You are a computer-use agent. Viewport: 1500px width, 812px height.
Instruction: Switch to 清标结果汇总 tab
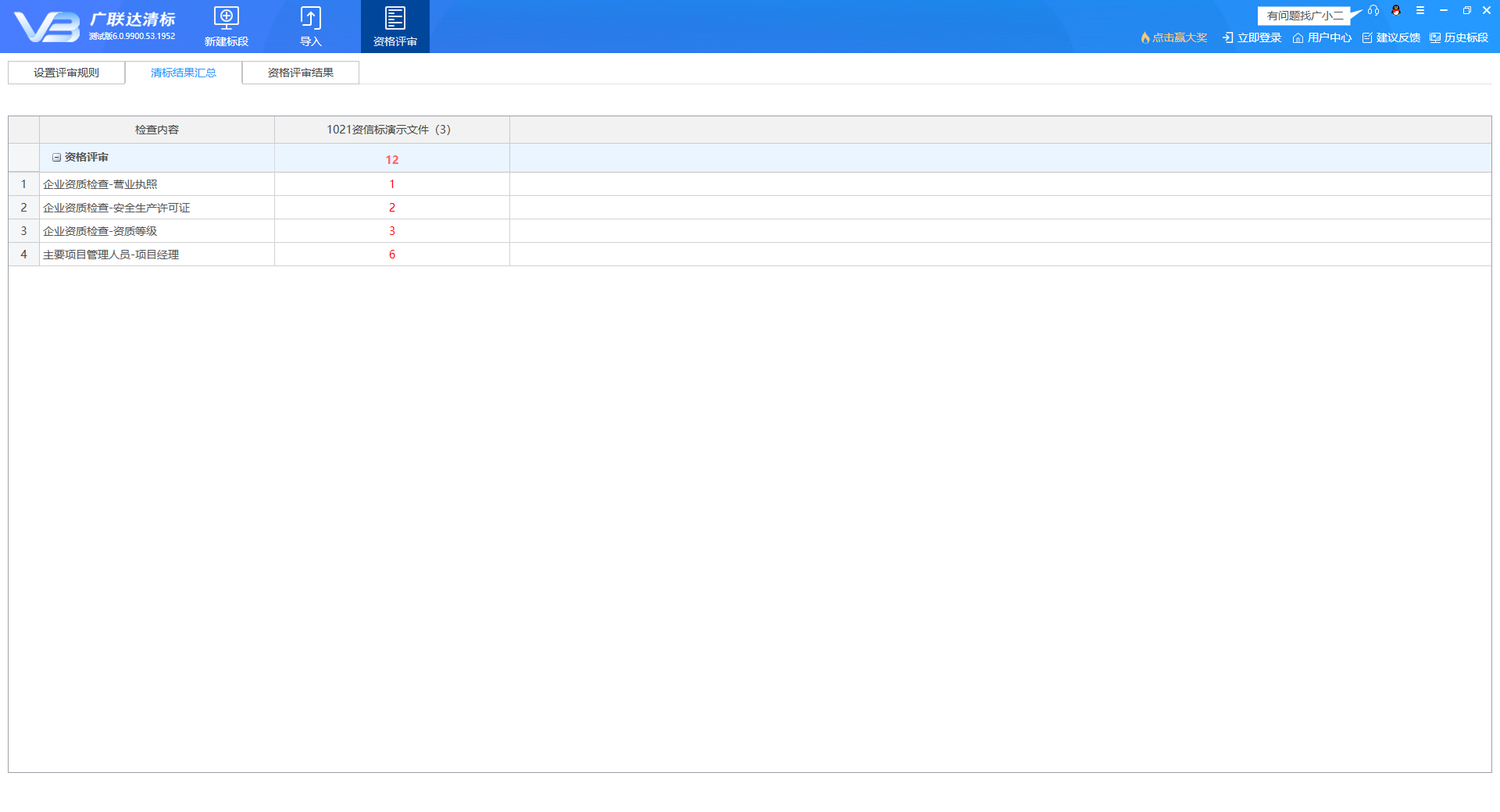[x=184, y=73]
